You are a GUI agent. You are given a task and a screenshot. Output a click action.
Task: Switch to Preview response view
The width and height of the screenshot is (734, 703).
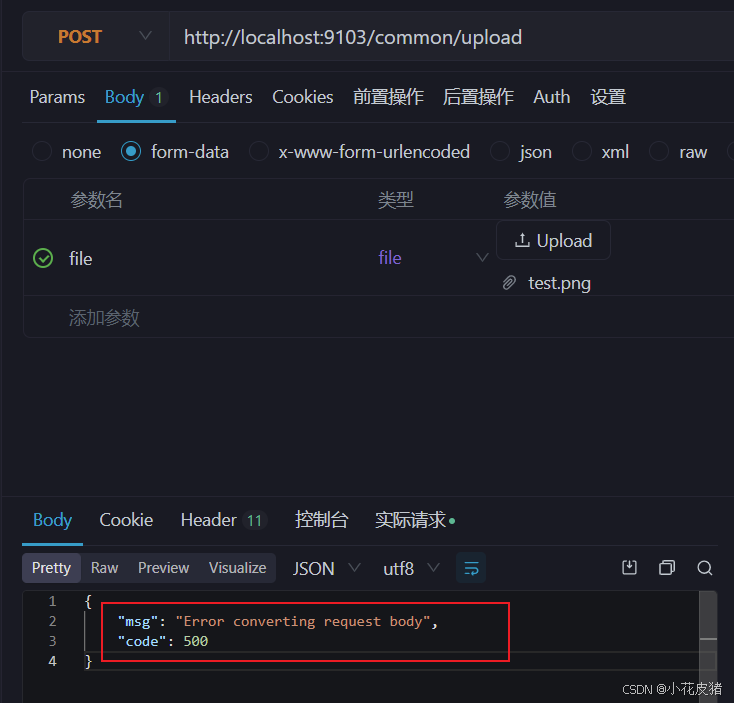[163, 568]
